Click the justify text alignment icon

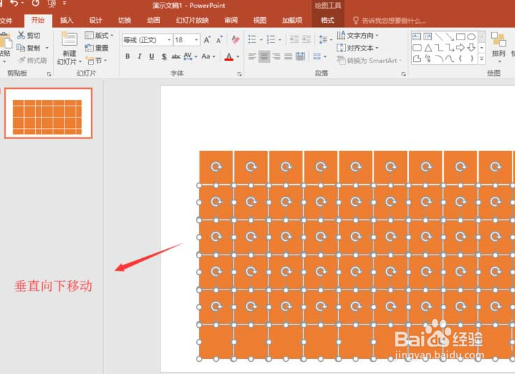point(288,56)
